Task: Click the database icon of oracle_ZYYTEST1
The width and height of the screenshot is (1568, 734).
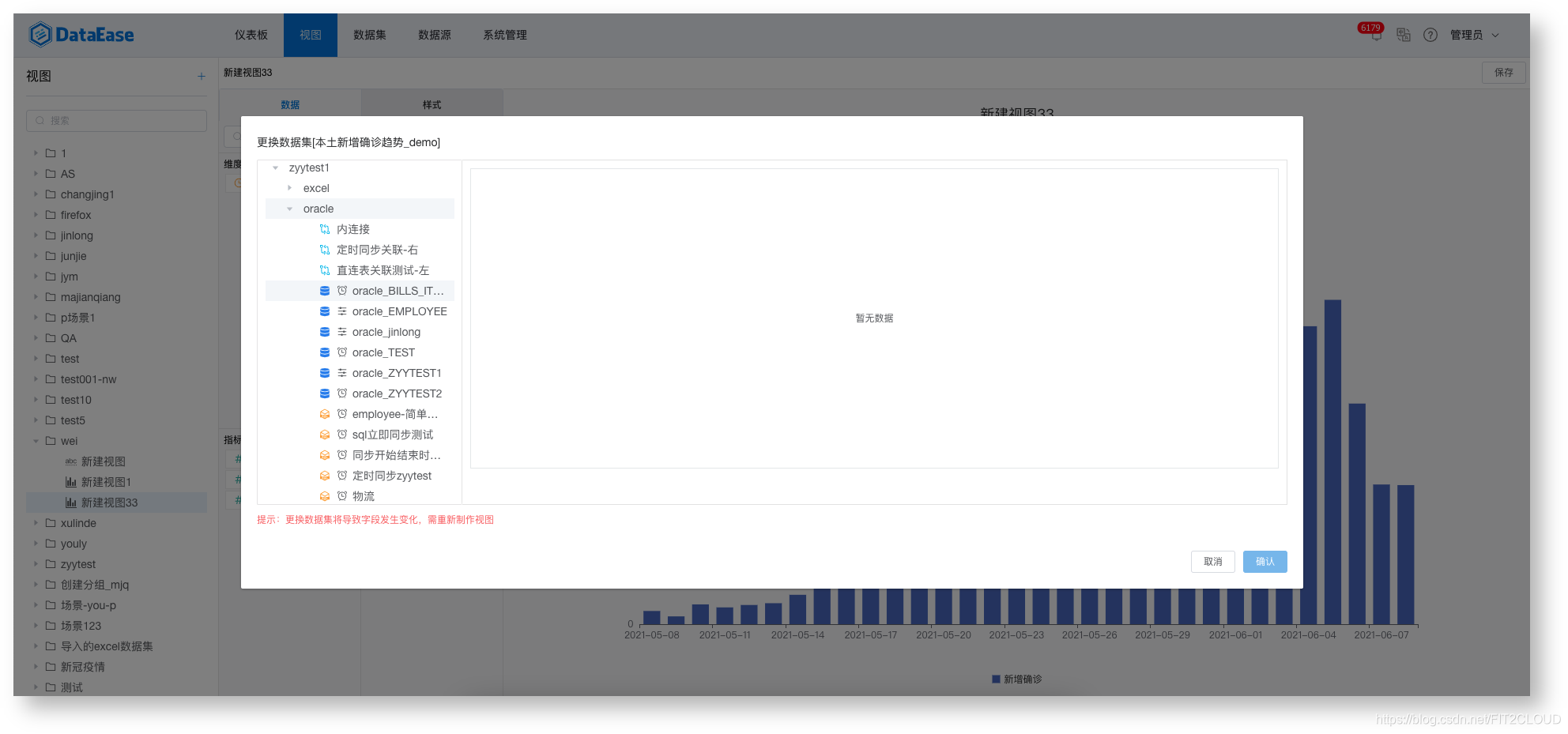Action: click(325, 373)
